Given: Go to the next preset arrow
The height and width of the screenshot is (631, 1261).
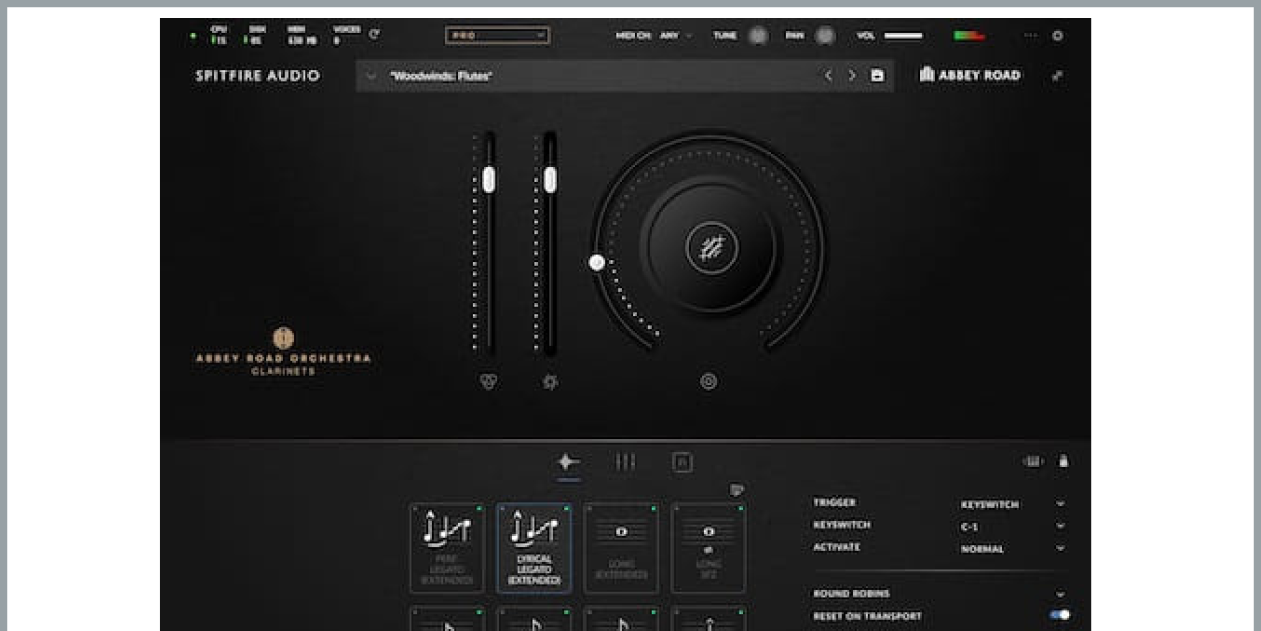Looking at the screenshot, I should coord(852,76).
